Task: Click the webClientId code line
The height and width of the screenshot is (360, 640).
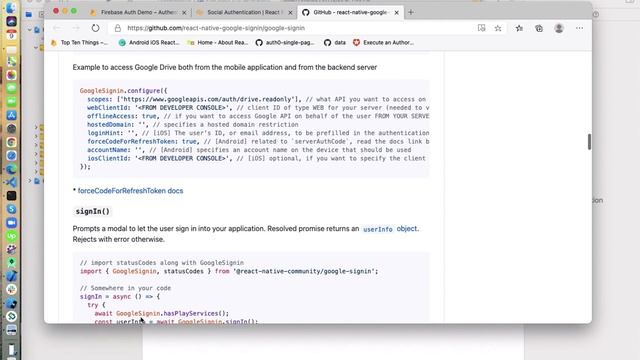Action: [258, 108]
